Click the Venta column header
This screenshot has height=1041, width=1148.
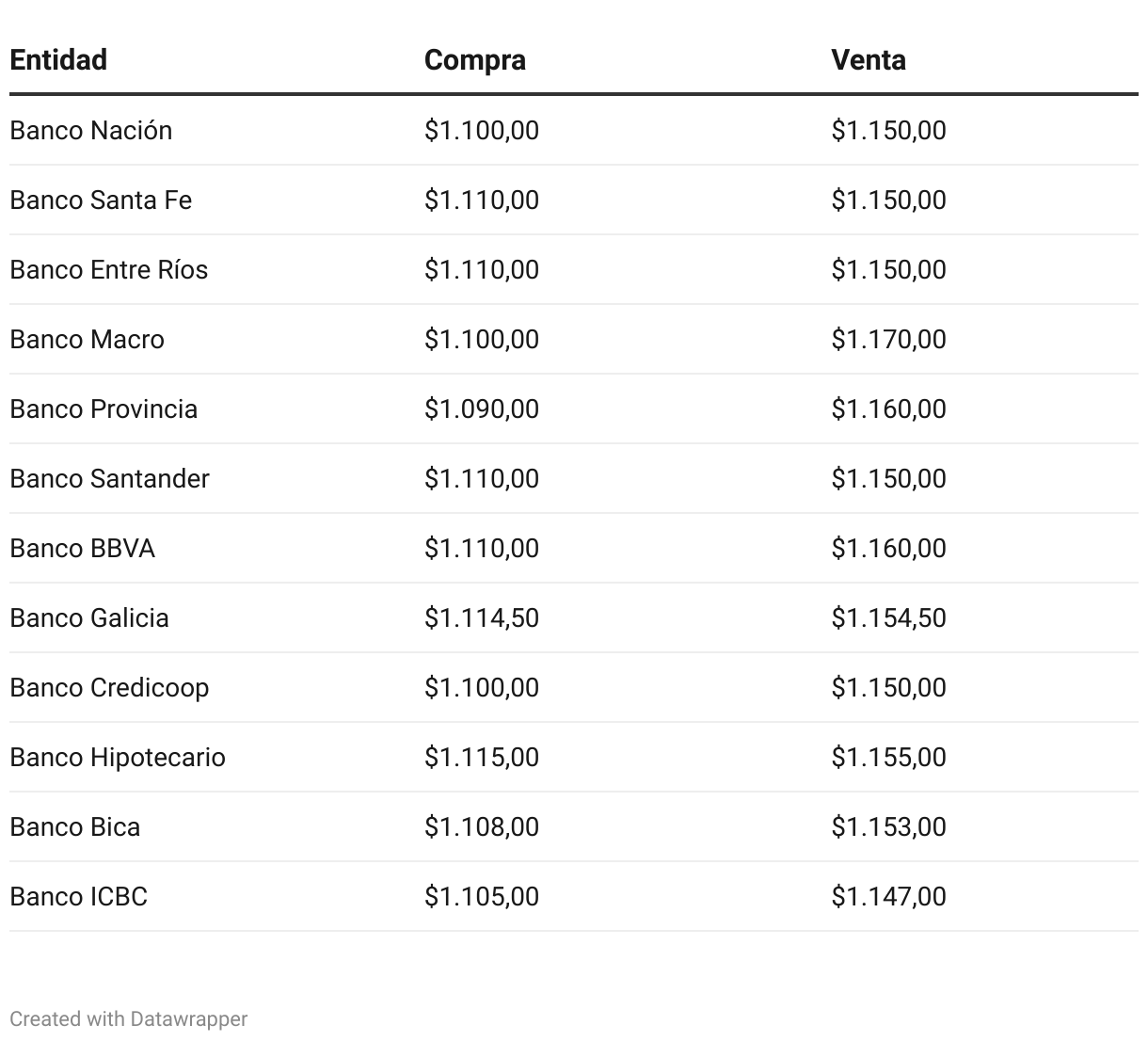coord(868,60)
